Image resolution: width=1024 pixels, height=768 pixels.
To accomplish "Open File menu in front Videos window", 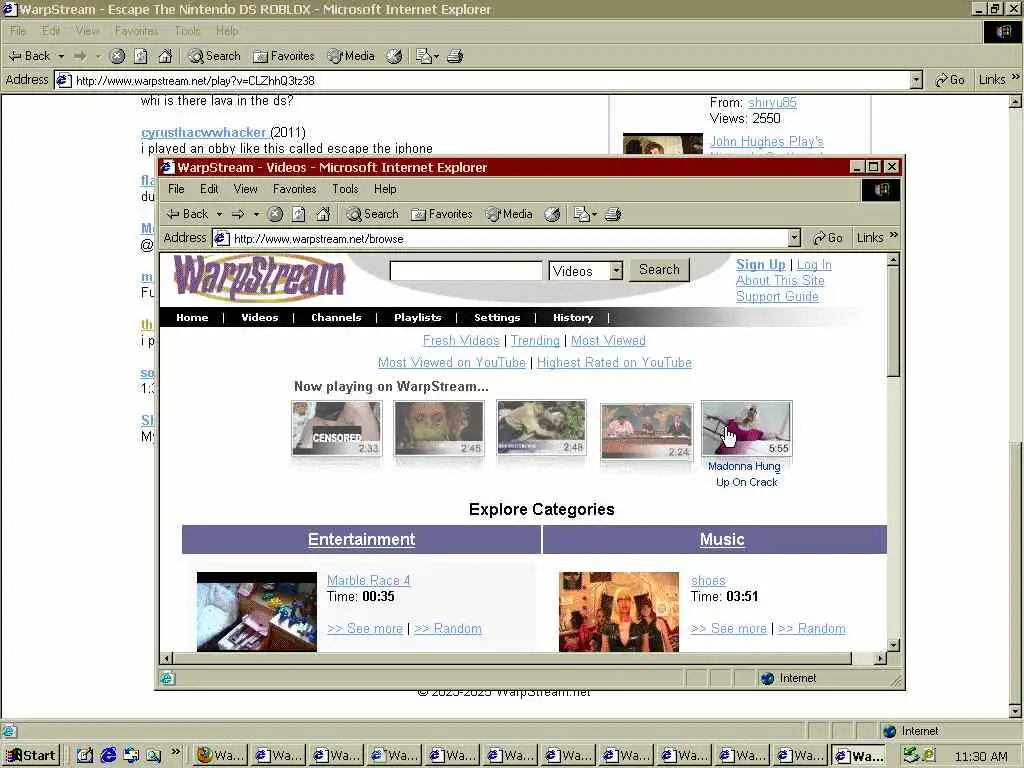I will (x=176, y=189).
